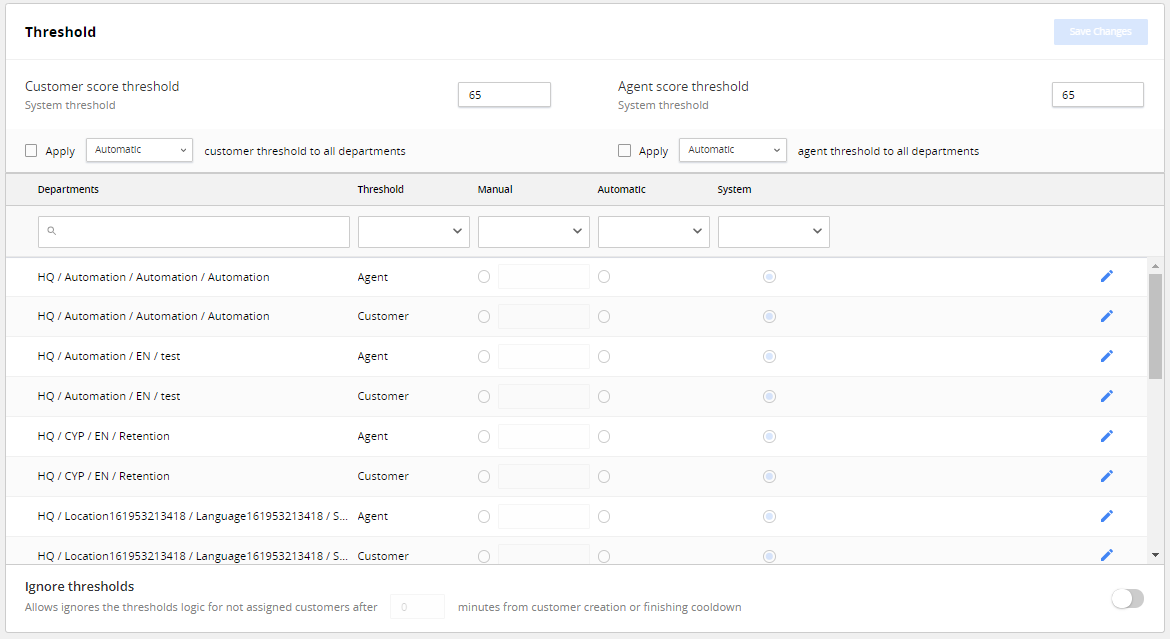Image resolution: width=1170 pixels, height=639 pixels.
Task: Check Apply agent threshold to all departments
Action: coord(623,150)
